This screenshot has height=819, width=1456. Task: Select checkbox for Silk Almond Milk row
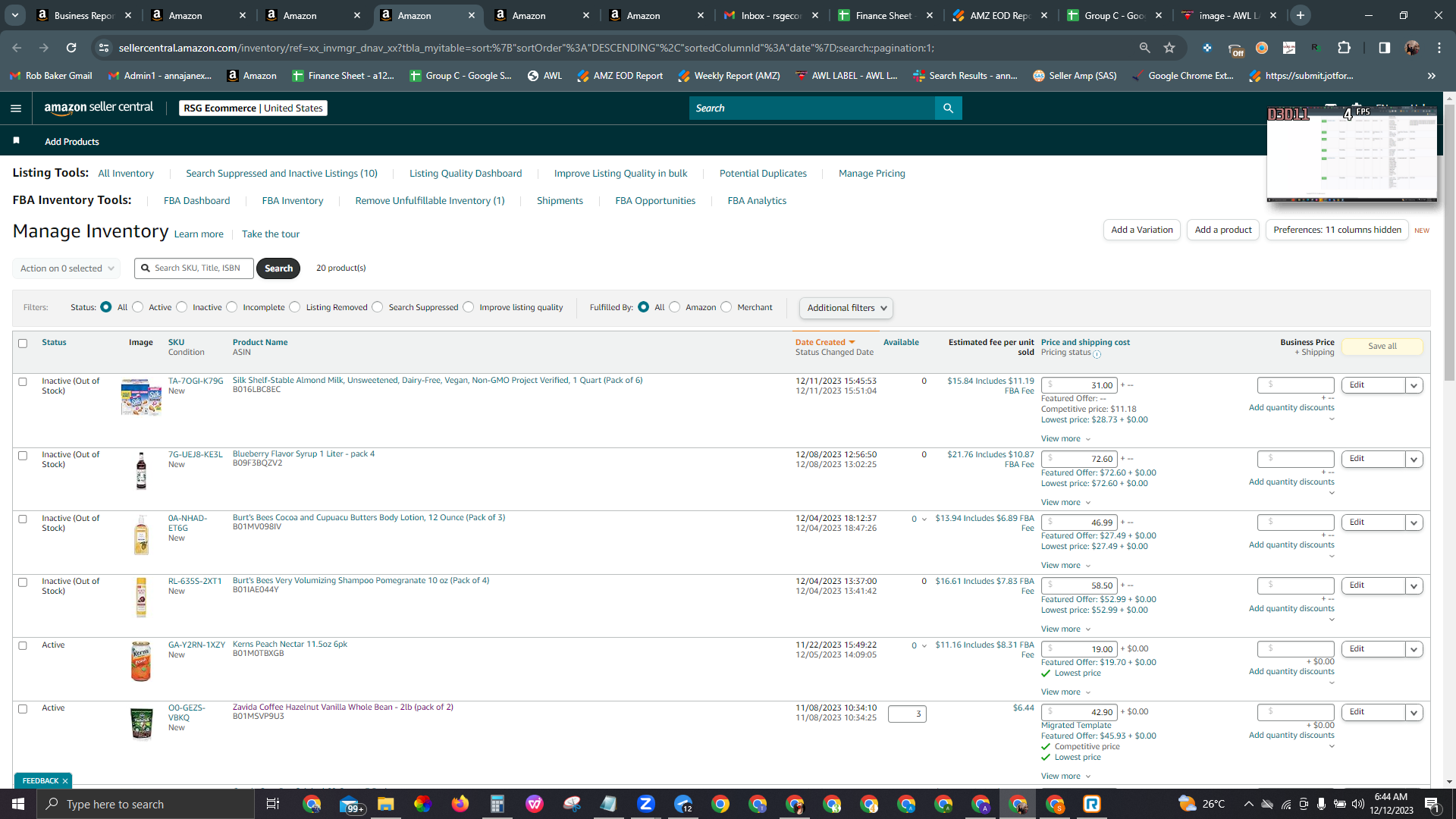coord(23,381)
